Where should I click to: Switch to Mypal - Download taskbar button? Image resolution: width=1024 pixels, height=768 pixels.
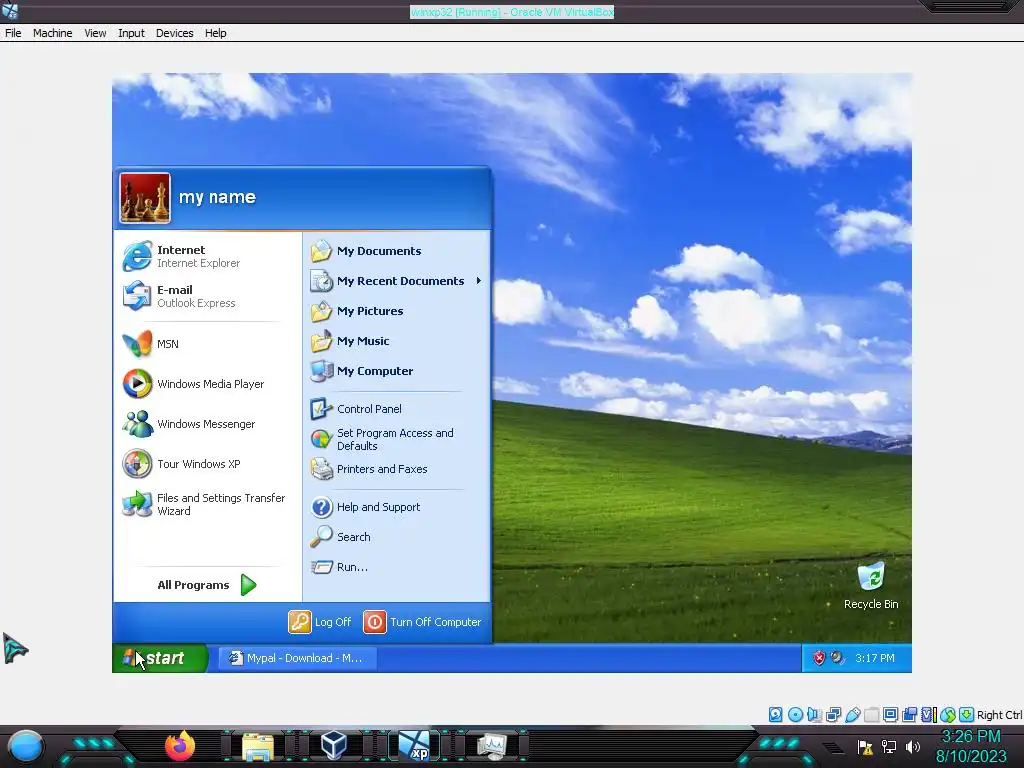point(296,658)
